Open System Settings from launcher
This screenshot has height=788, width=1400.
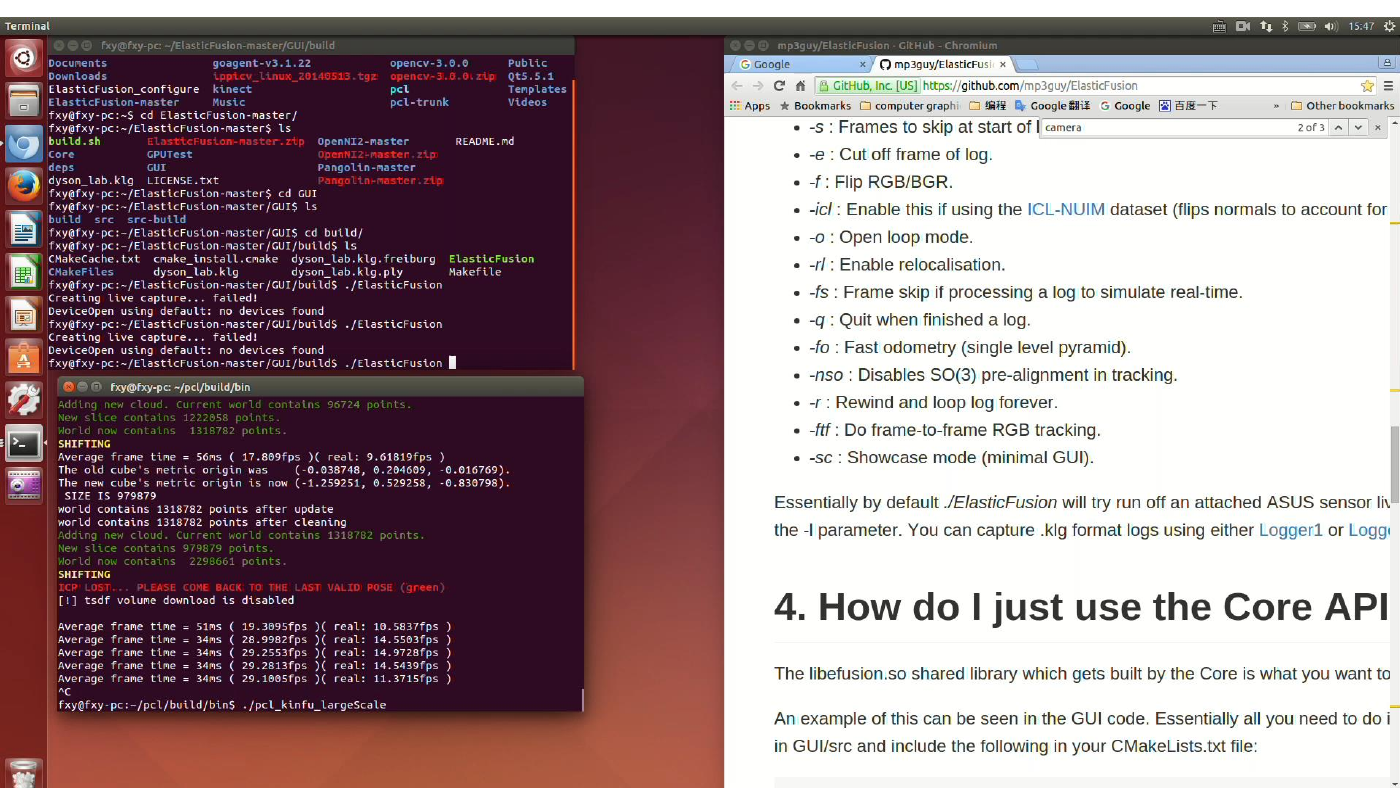click(23, 400)
